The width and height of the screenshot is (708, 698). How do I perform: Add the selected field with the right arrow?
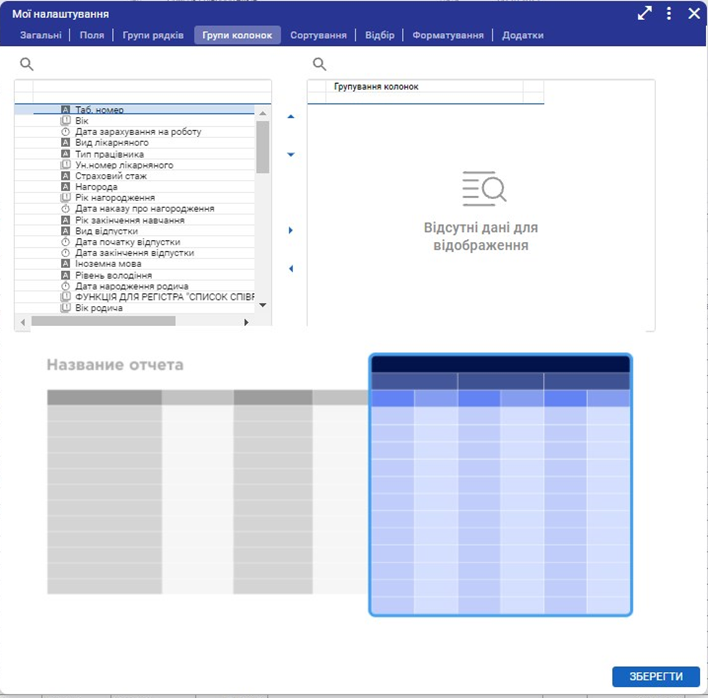point(291,230)
